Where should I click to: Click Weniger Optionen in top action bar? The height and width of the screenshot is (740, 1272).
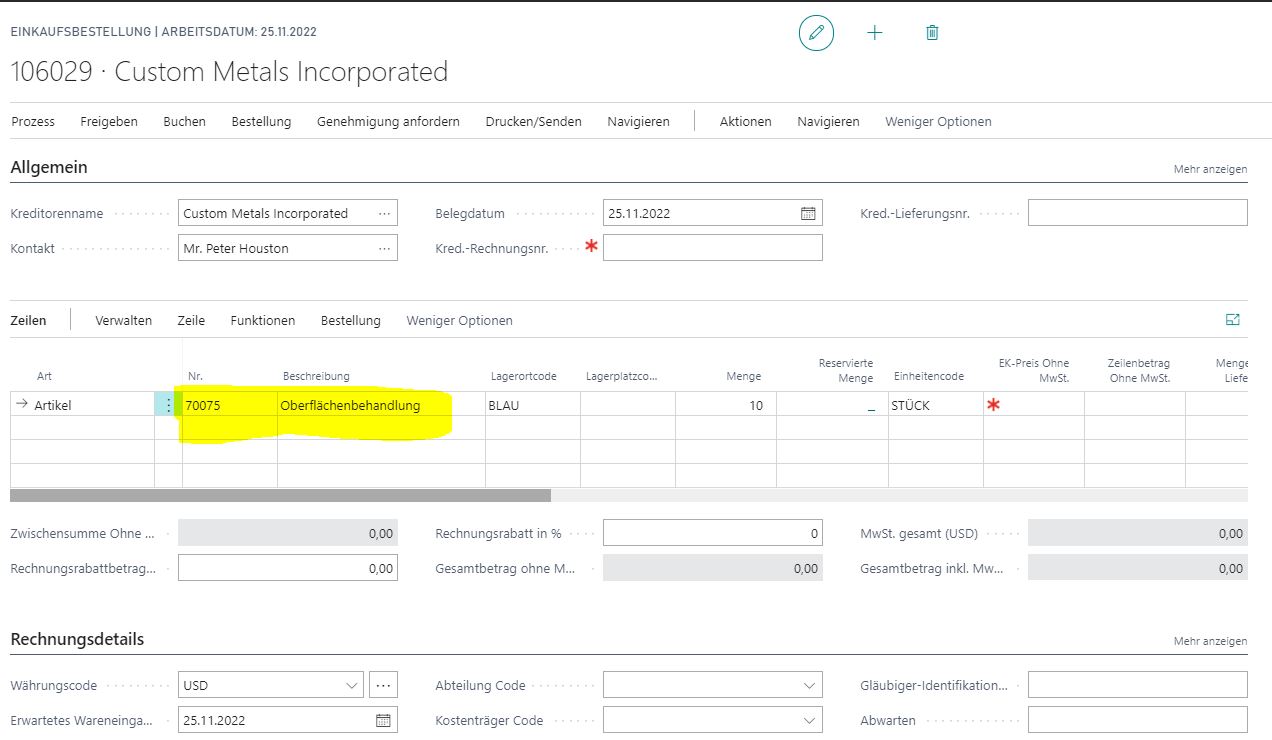pyautogui.click(x=938, y=121)
